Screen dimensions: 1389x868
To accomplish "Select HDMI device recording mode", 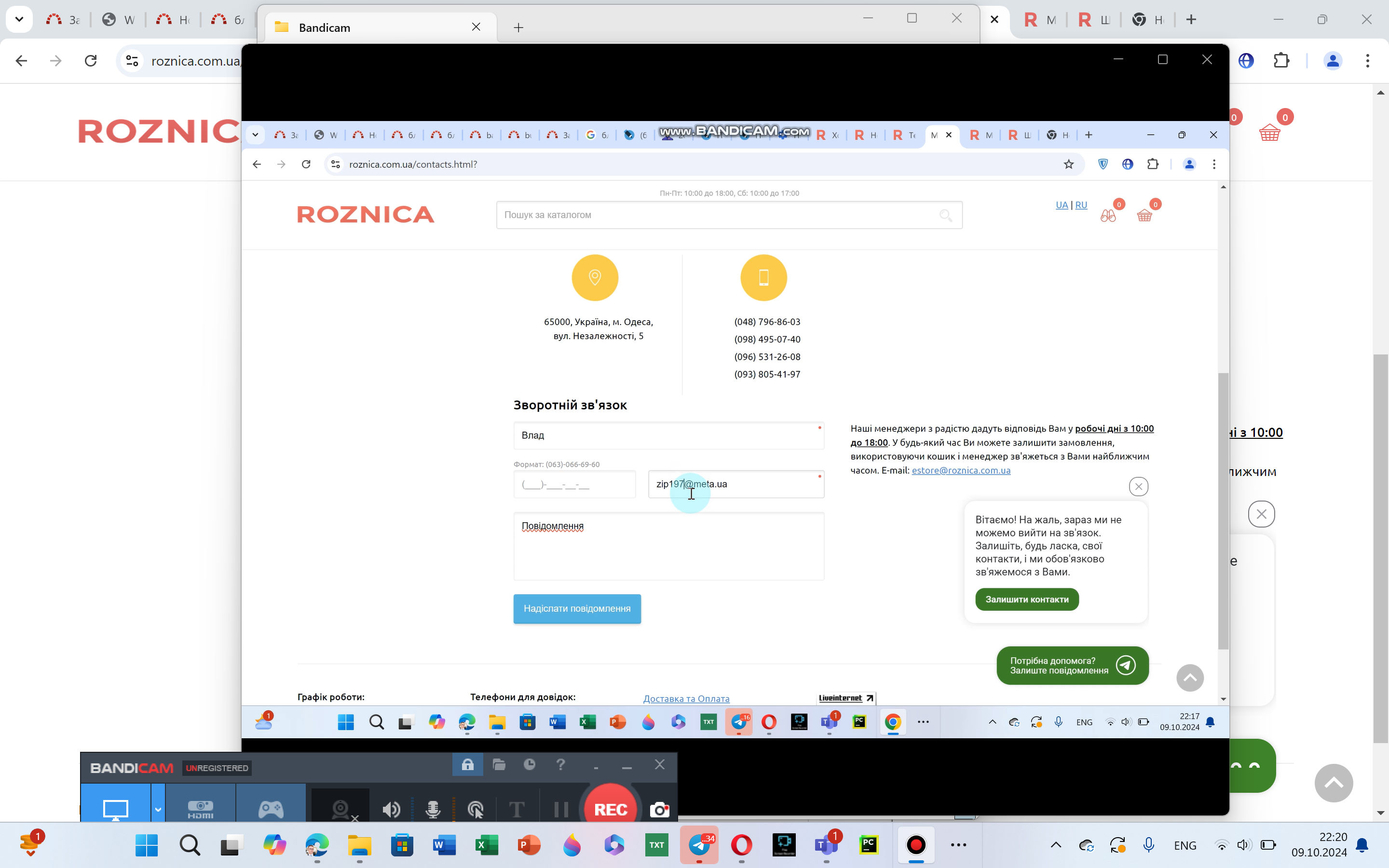I will point(200,809).
